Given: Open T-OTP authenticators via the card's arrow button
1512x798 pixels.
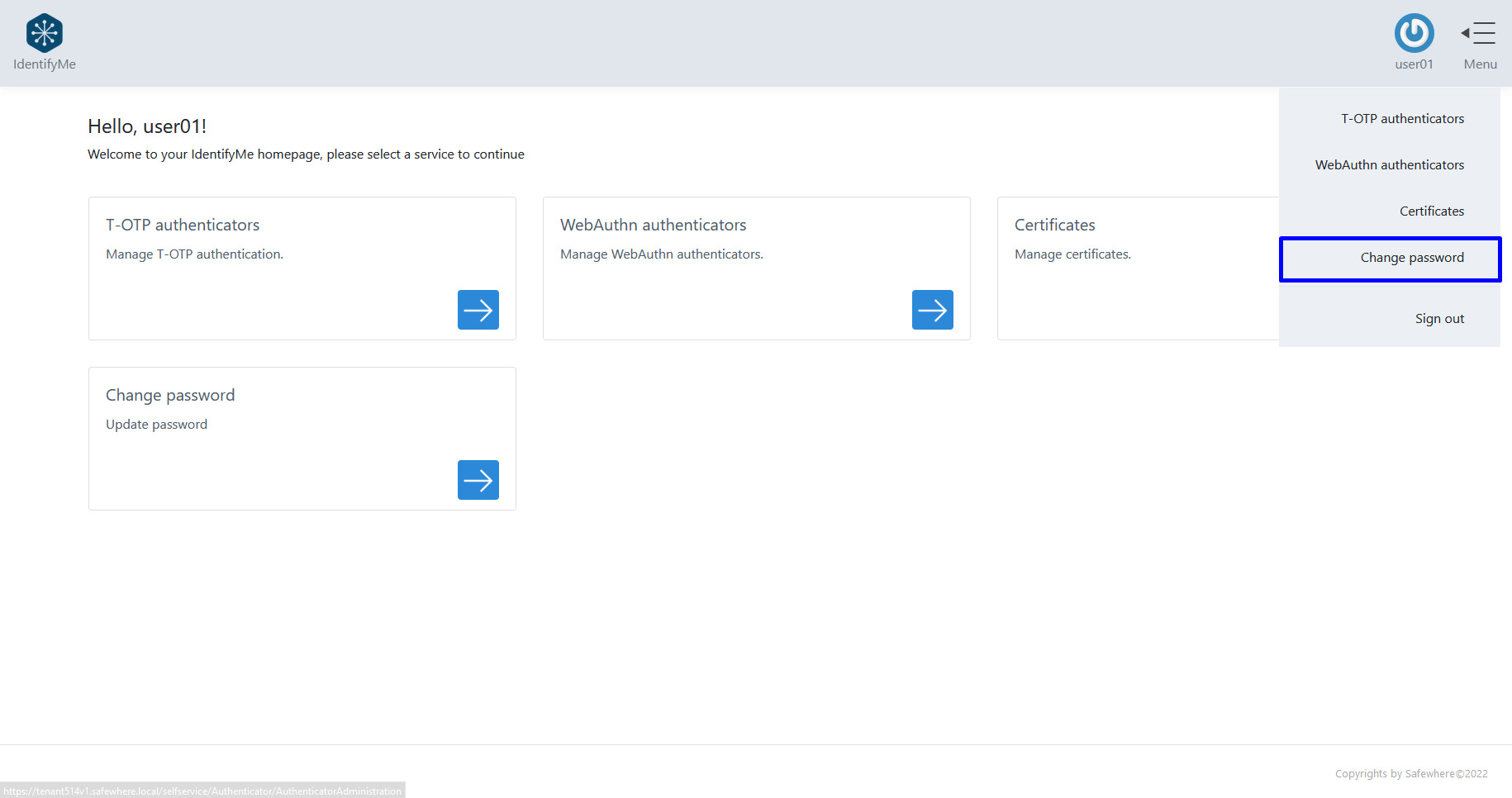Looking at the screenshot, I should pos(478,310).
